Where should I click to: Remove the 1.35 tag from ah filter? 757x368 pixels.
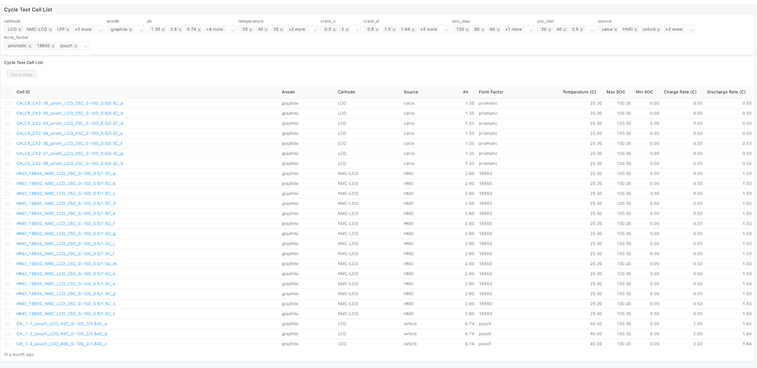(163, 29)
